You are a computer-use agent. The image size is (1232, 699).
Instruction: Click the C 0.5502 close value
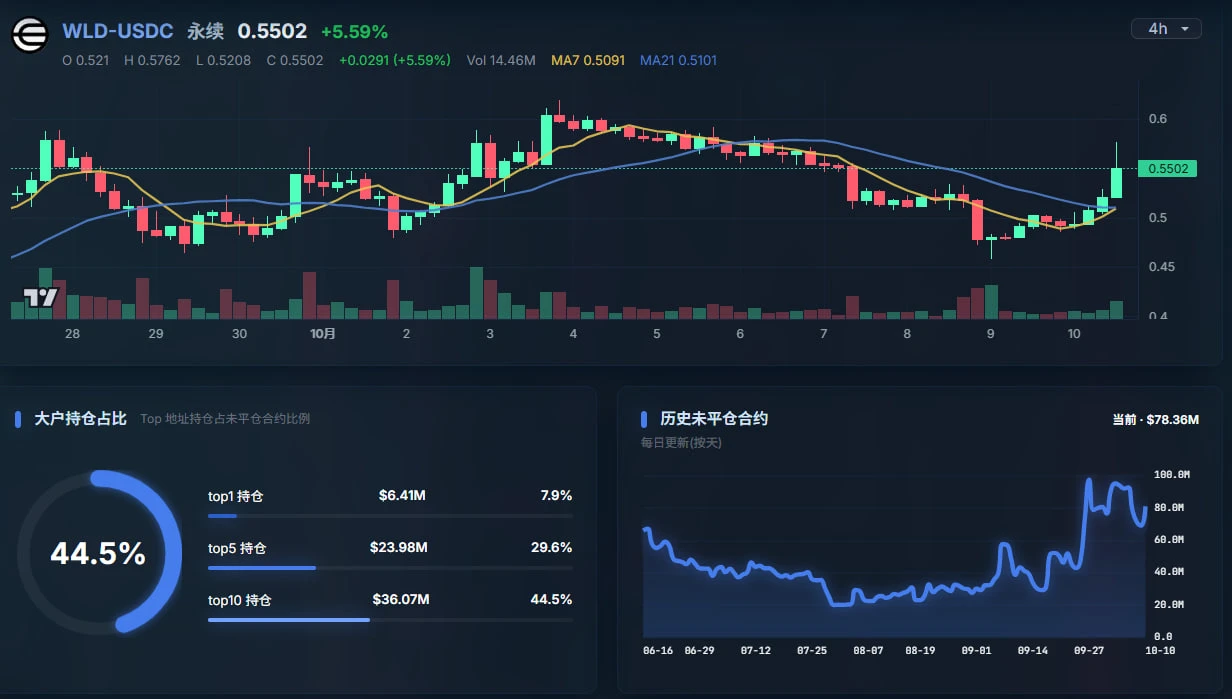(x=295, y=60)
